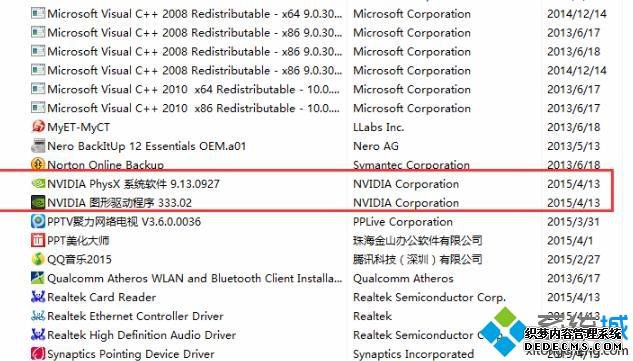
Task: Select the Qualcomm Atheros WLAN installer icon
Action: pyautogui.click(x=38, y=278)
